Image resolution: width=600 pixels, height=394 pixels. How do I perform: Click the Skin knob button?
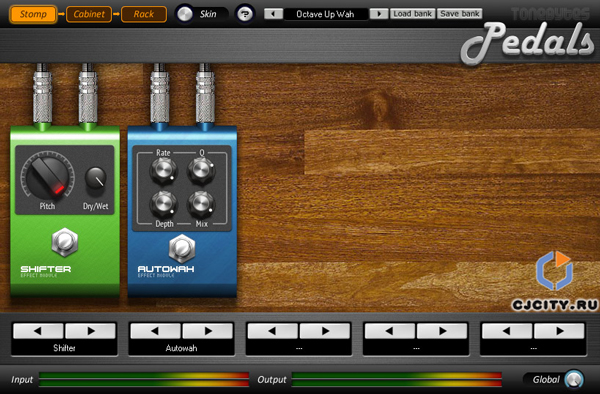tap(185, 14)
